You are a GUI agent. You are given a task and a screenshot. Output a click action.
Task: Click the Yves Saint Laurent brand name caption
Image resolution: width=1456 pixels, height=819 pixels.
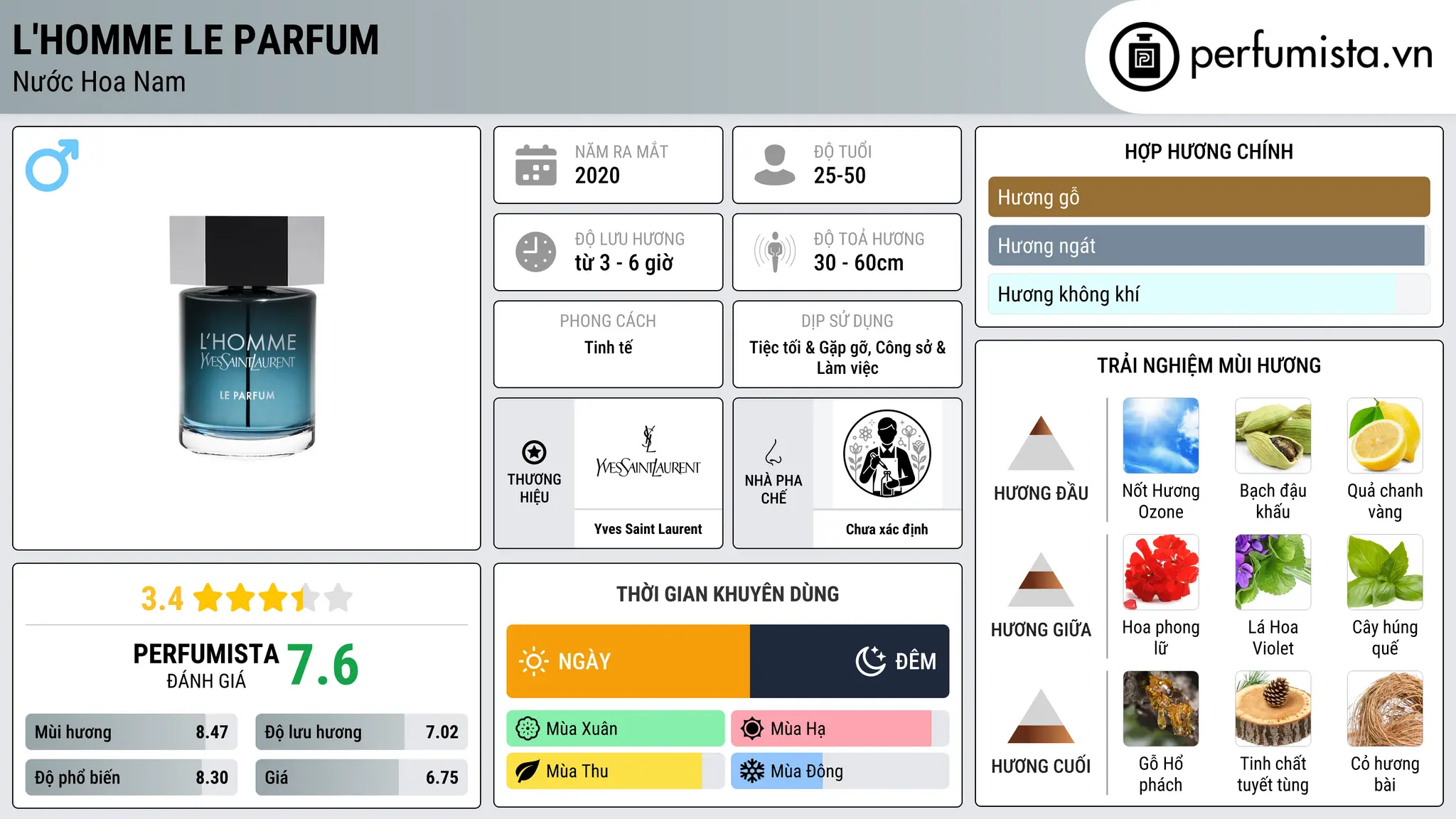[x=648, y=529]
